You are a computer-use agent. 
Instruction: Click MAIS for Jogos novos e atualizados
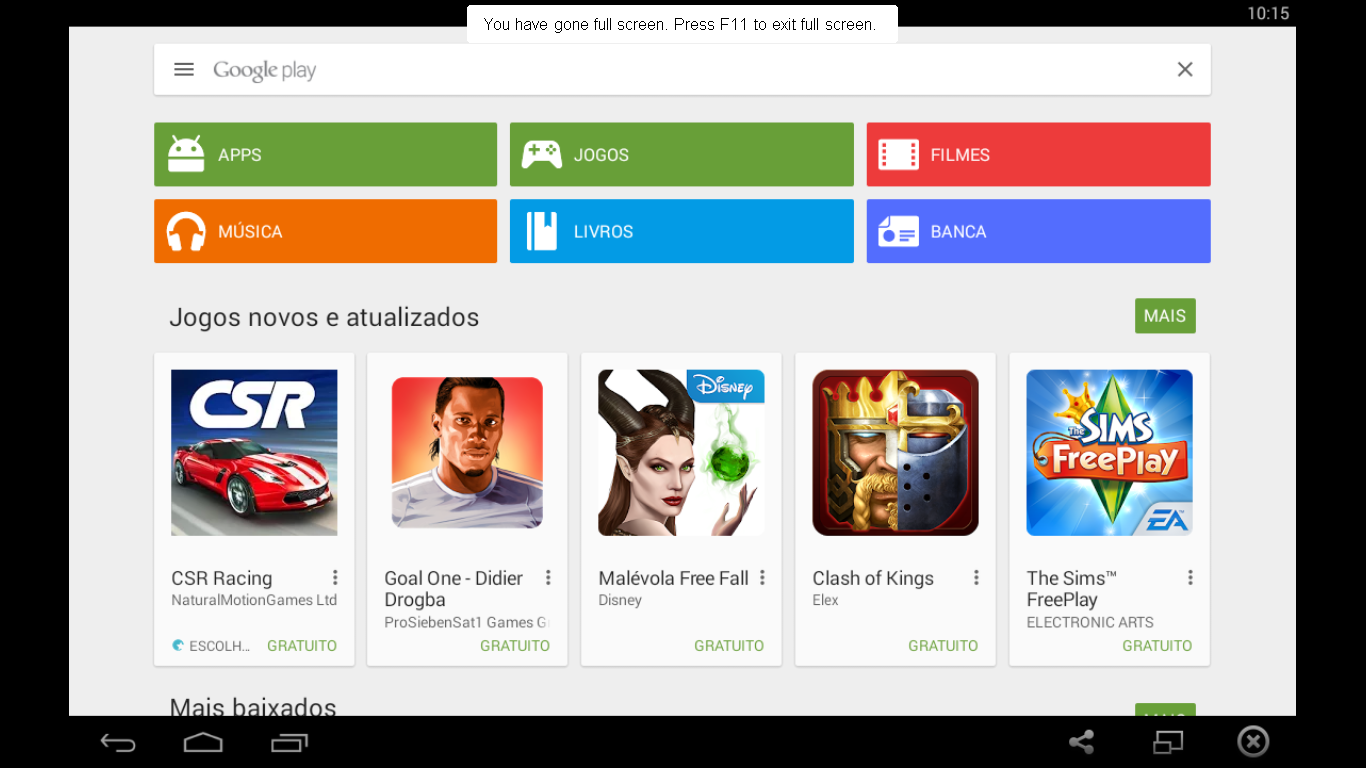tap(1165, 316)
